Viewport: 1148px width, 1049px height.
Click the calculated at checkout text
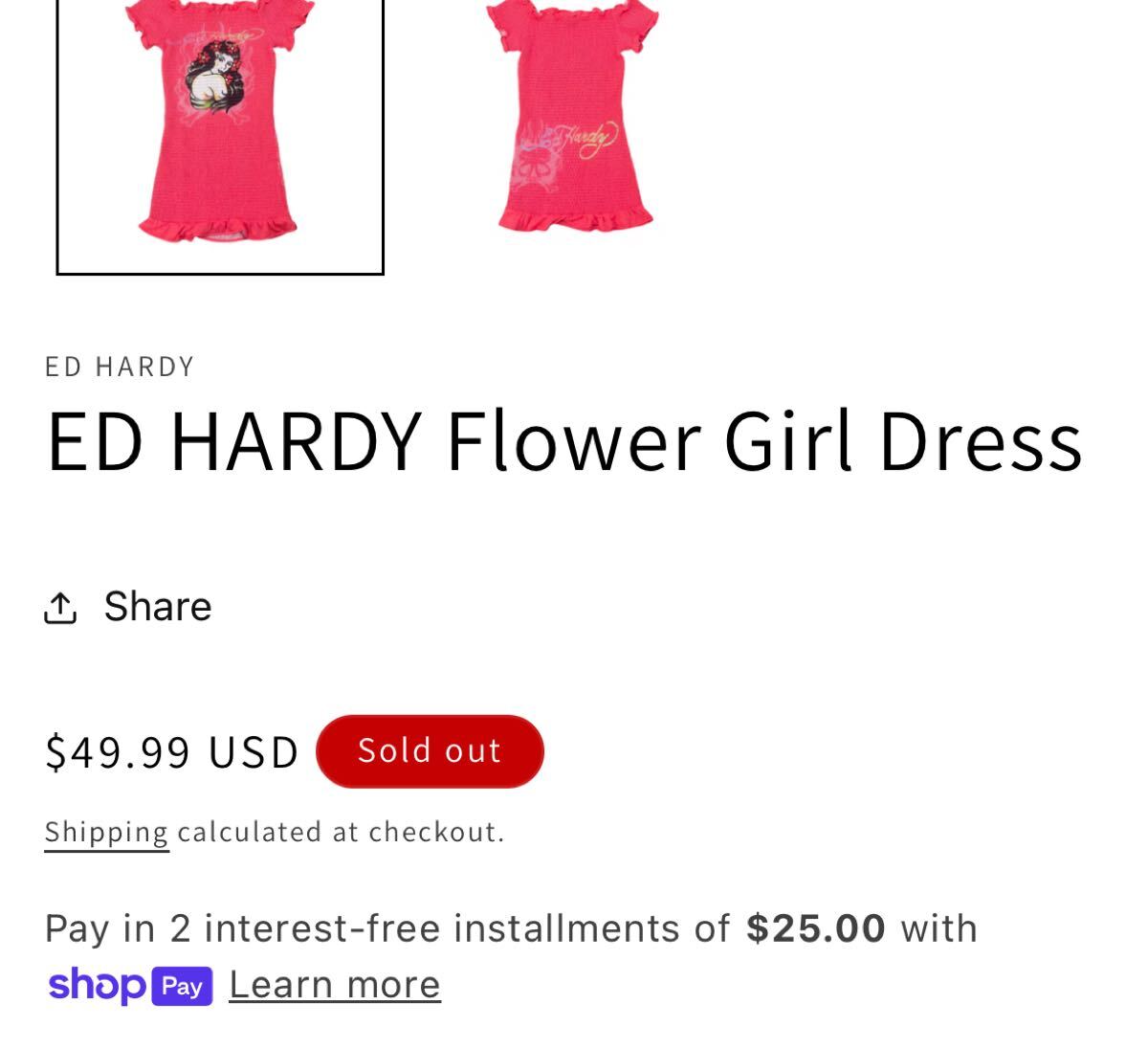[341, 832]
